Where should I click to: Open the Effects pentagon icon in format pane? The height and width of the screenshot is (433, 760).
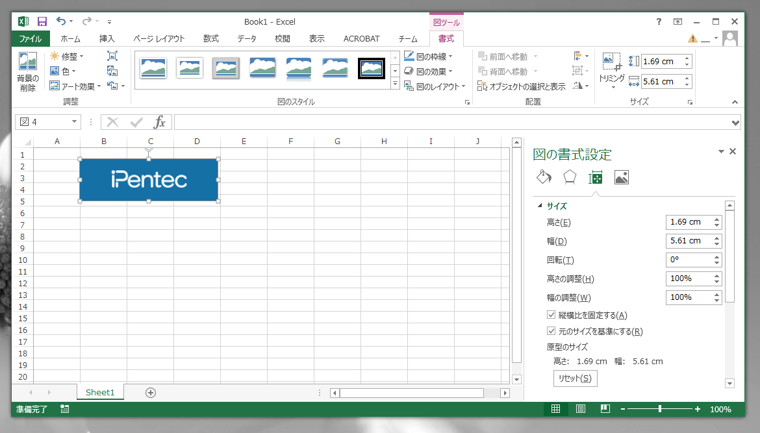(x=570, y=177)
